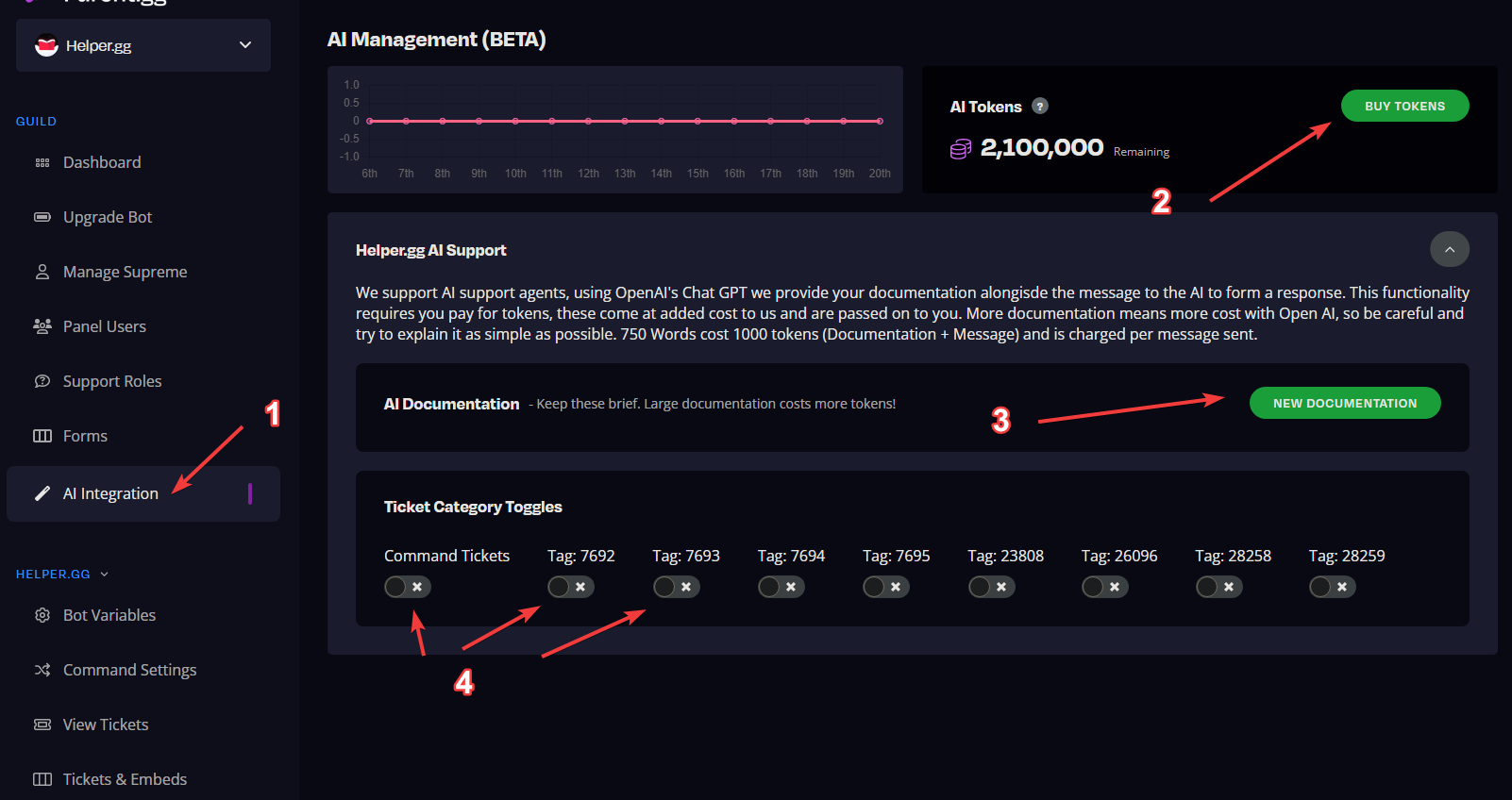The width and height of the screenshot is (1512, 800).
Task: Click the chart's 6th data point
Action: (x=370, y=121)
